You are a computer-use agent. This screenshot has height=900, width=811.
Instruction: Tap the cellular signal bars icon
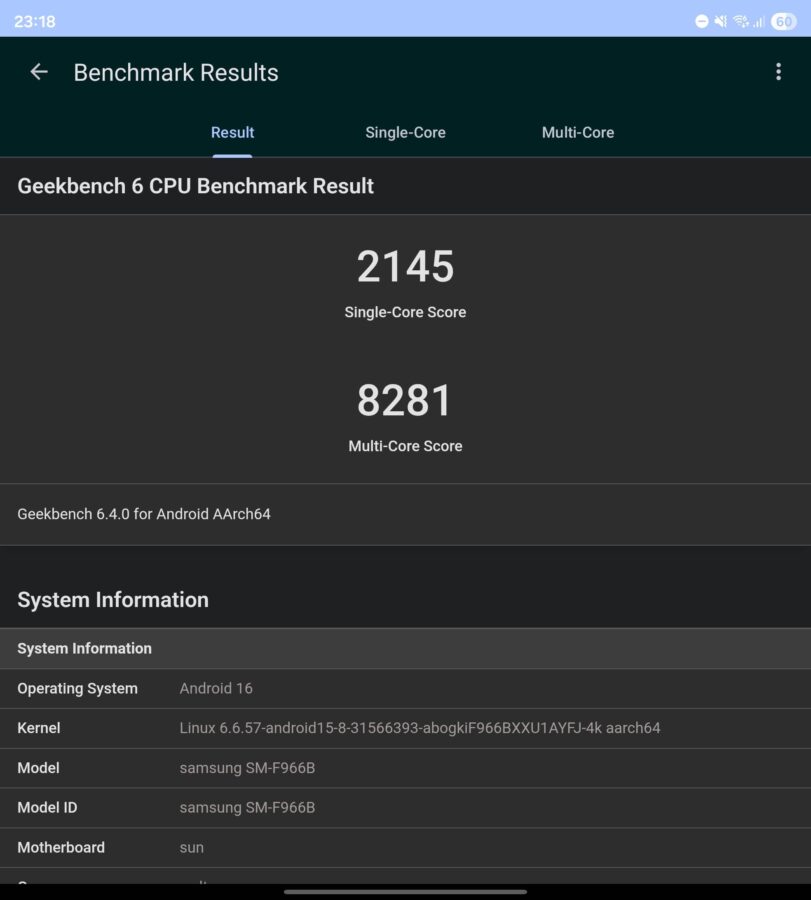click(759, 22)
